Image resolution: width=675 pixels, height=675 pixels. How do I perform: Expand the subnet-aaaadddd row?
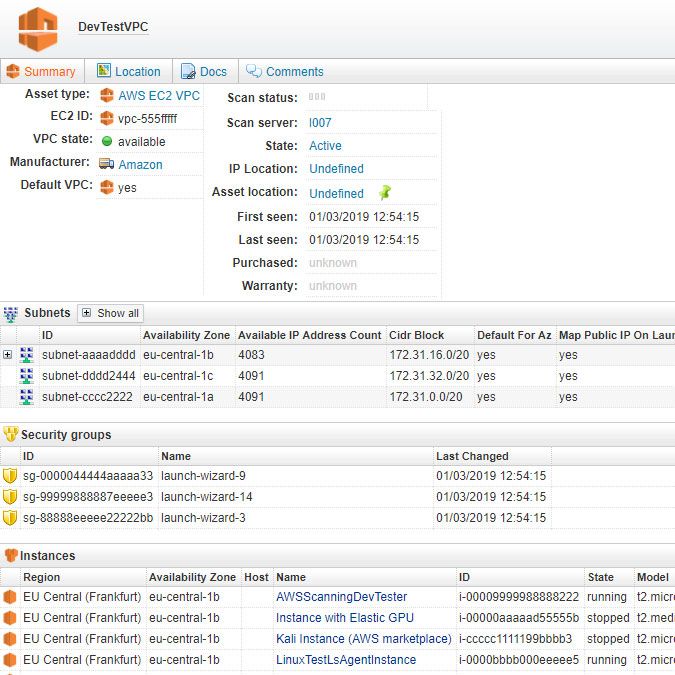8,355
